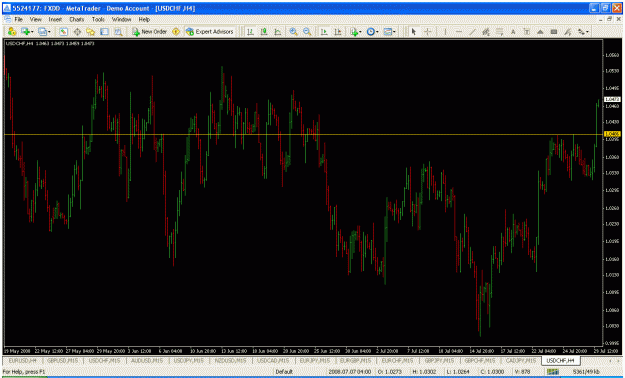This screenshot has width=625, height=378.
Task: Select the Fibonacci Retracement tool
Action: 499,32
